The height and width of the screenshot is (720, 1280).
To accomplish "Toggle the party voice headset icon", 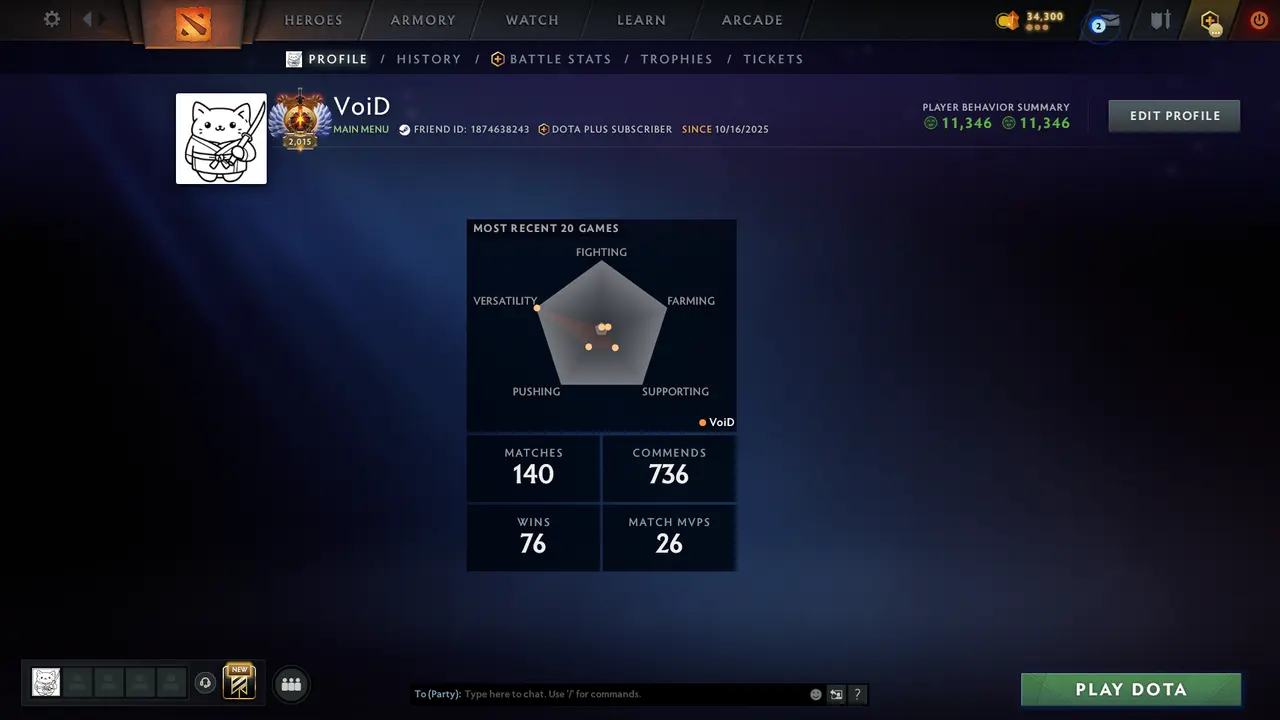I will (x=205, y=683).
